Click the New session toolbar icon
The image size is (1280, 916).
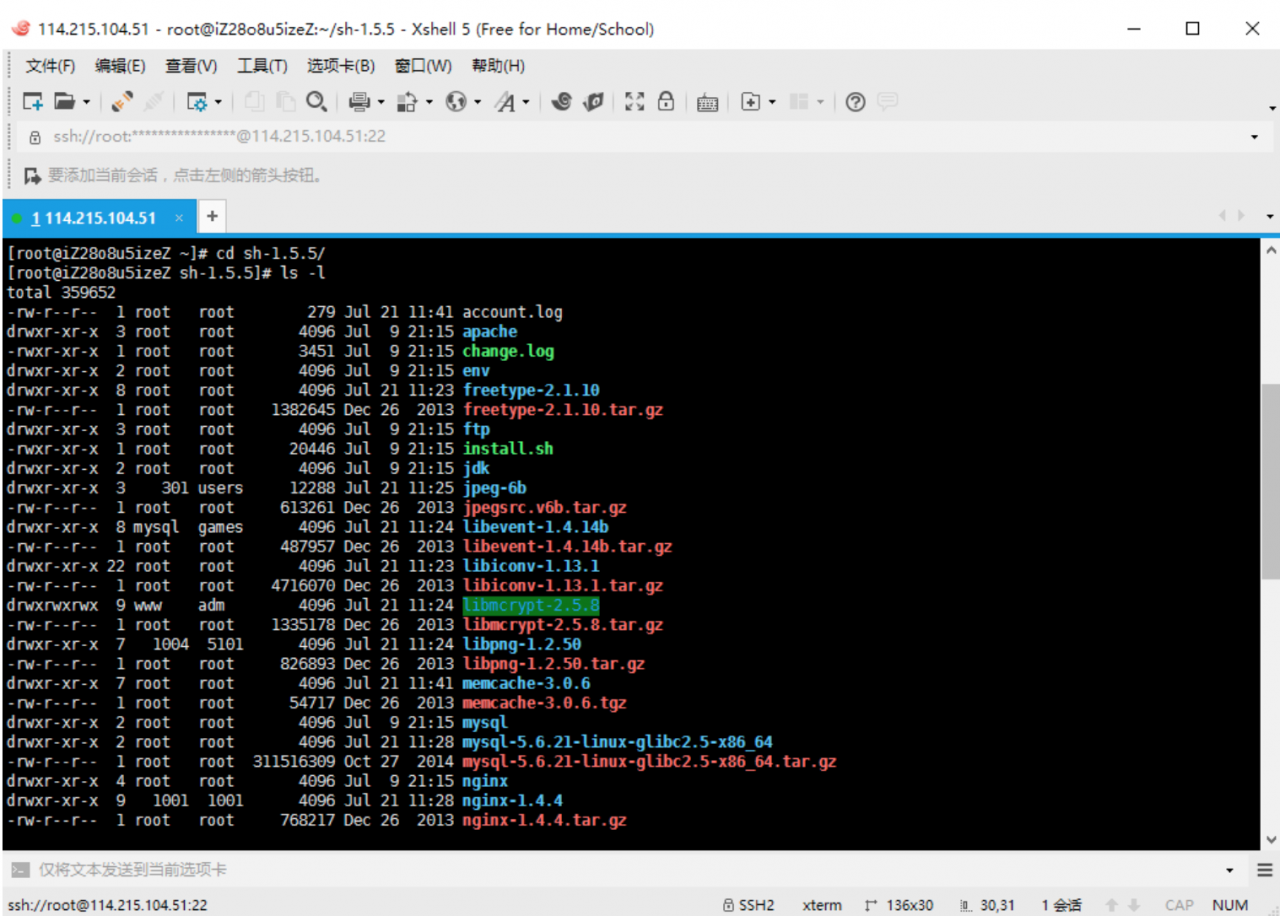pos(33,102)
